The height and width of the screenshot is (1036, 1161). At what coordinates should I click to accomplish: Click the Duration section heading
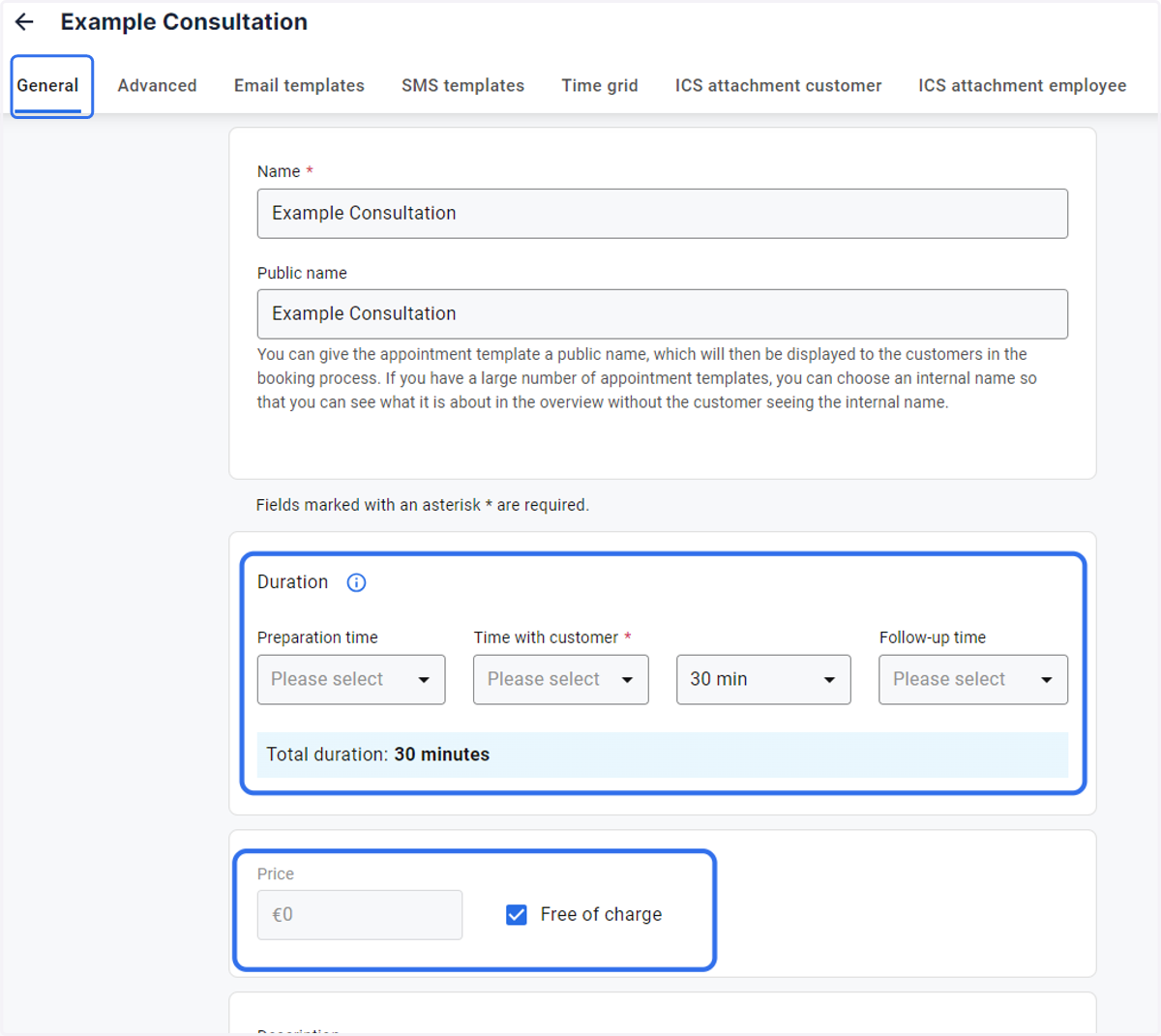292,582
